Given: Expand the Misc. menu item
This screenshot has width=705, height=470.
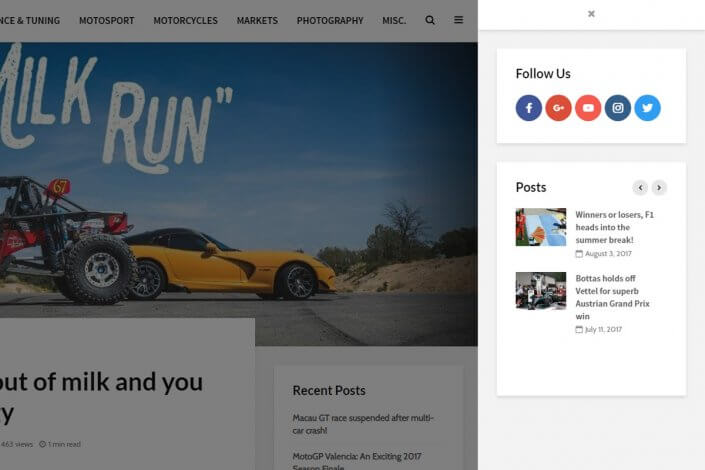Looking at the screenshot, I should 394,20.
